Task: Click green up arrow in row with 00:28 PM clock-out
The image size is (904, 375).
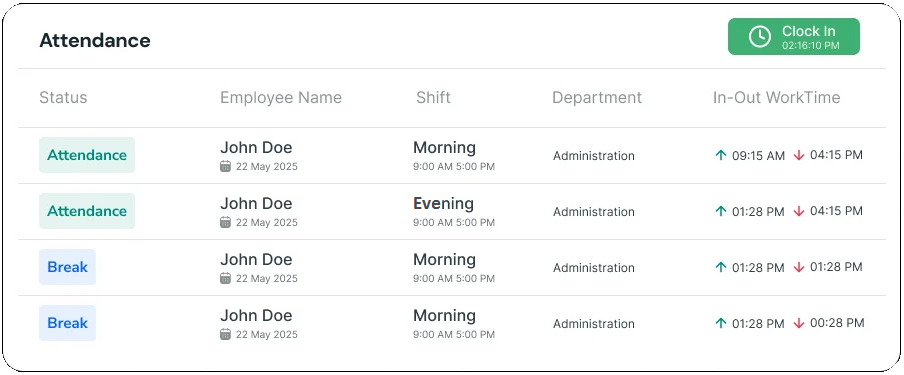Action: pos(720,323)
